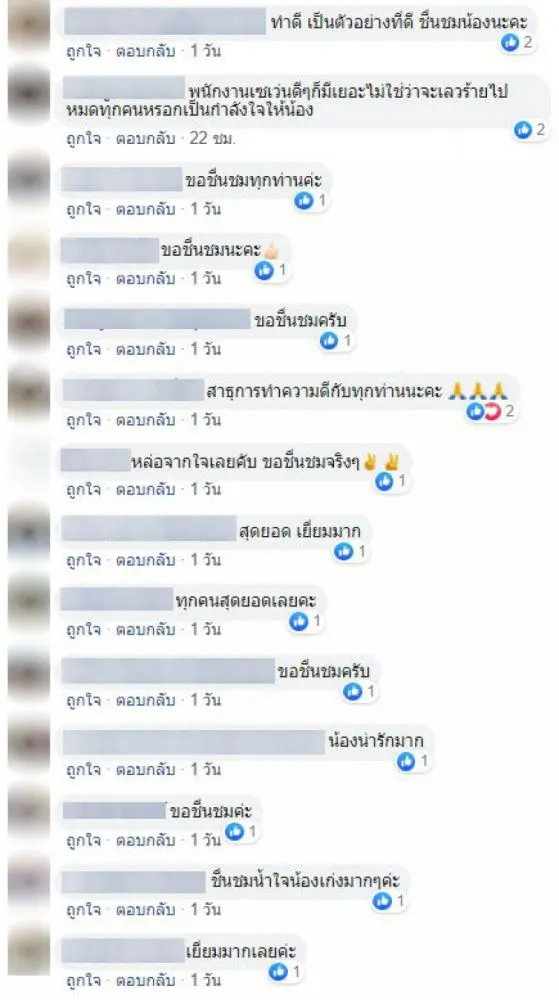Like the 'น้องน่ารักมาก' comment with ถูกใจ
This screenshot has height=1000, width=559.
(x=83, y=770)
